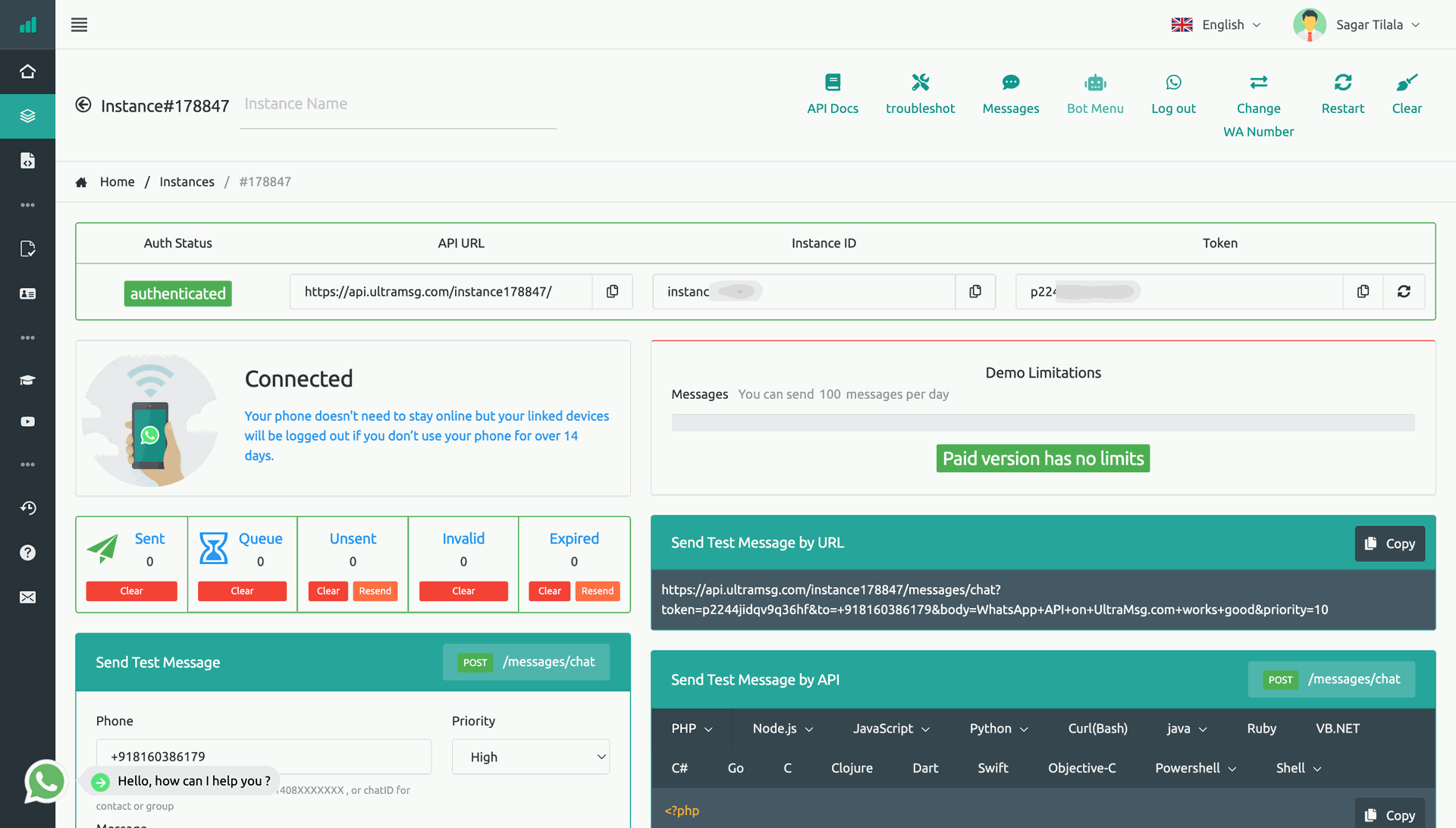The height and width of the screenshot is (828, 1456).
Task: Switch to the C# code tab
Action: [x=679, y=768]
